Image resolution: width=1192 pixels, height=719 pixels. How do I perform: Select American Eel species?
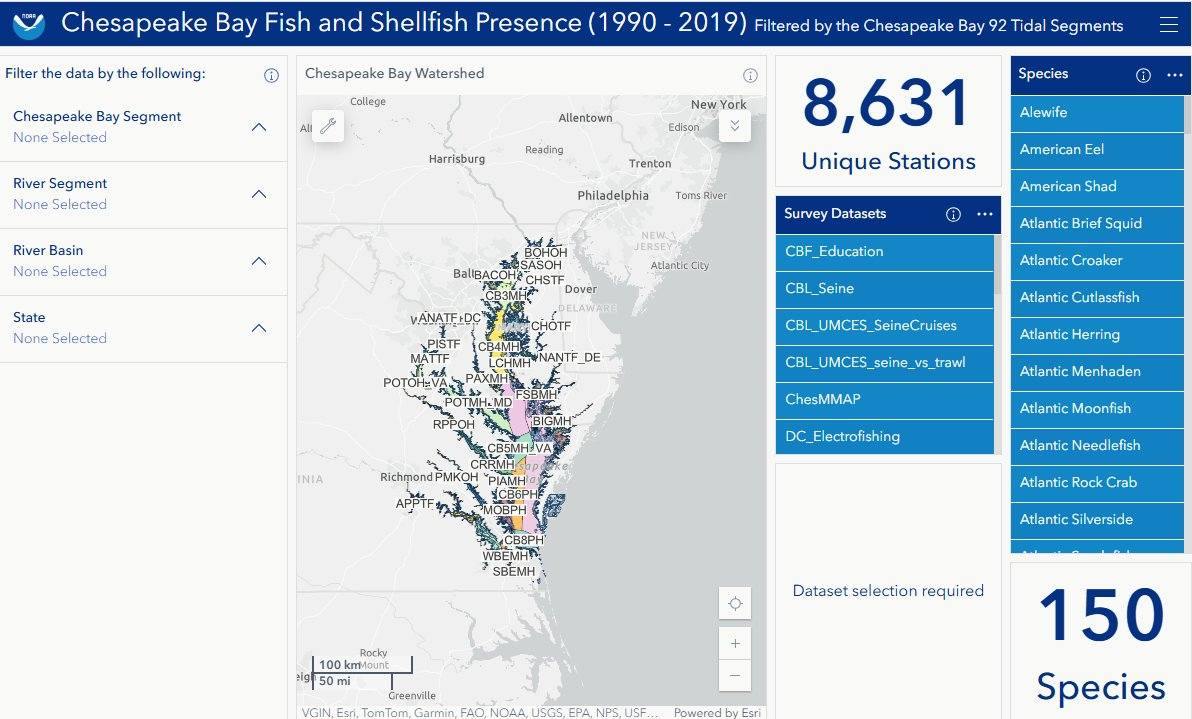[x=1097, y=150]
